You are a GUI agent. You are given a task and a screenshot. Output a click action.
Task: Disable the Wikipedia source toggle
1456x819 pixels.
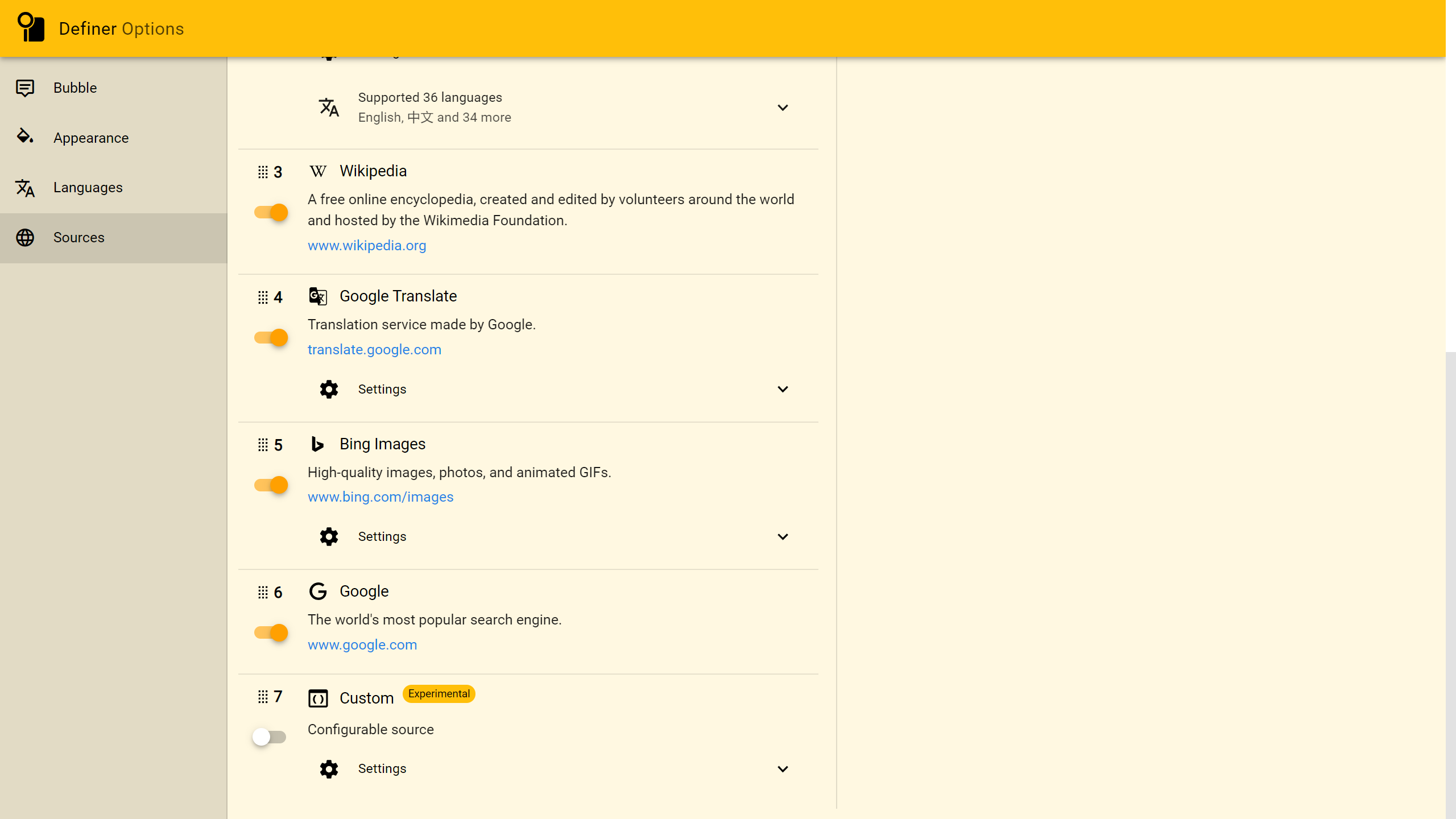(x=271, y=213)
